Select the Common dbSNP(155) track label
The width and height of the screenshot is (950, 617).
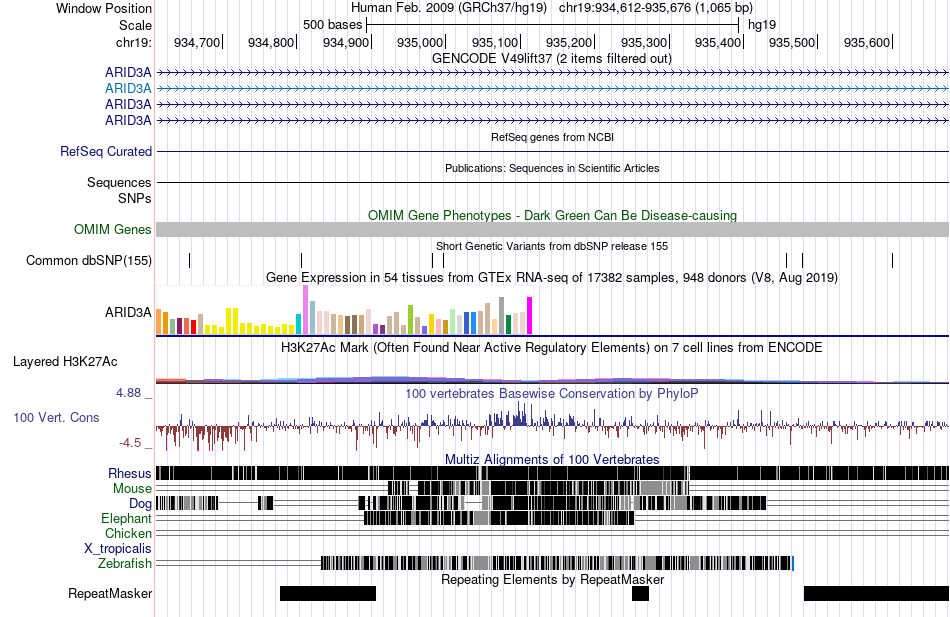point(89,261)
